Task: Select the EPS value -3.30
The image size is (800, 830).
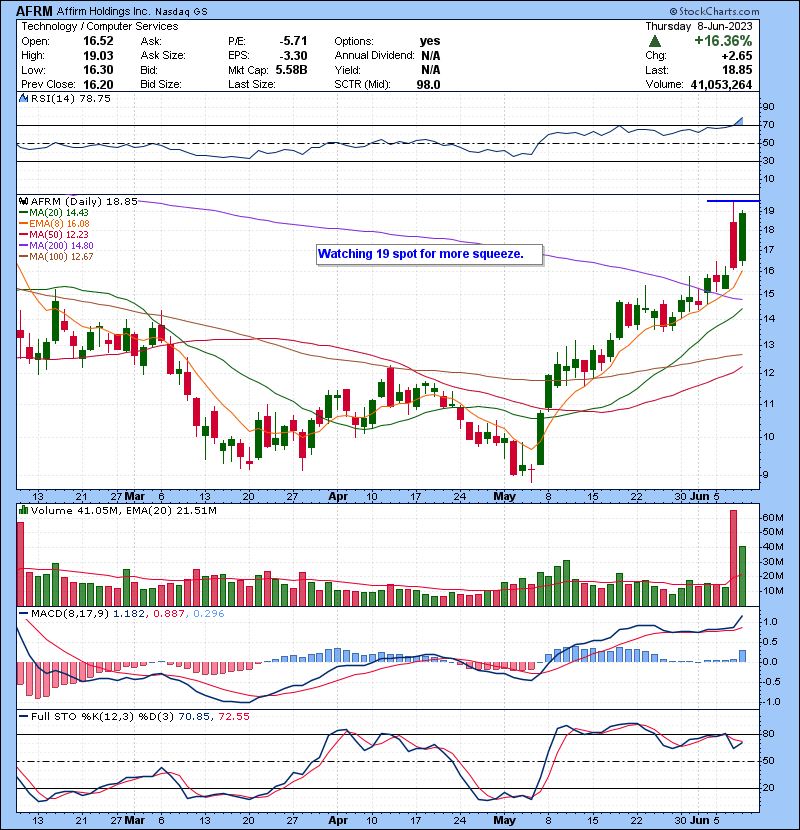Action: click(293, 56)
